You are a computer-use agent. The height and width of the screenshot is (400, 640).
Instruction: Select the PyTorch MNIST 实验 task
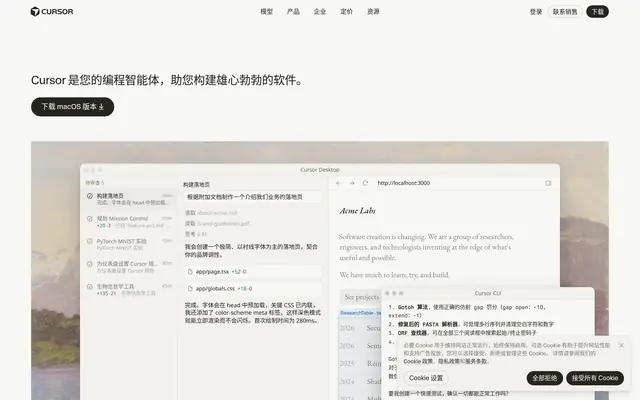(x=130, y=244)
